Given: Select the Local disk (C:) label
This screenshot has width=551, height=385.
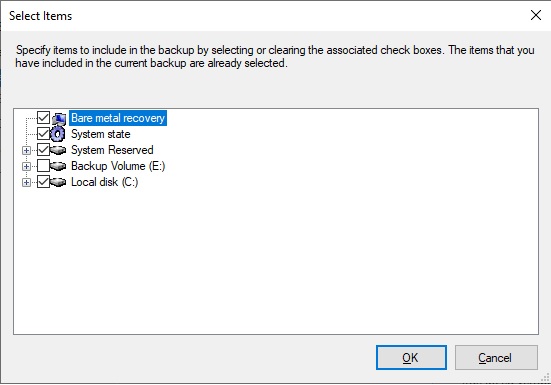Looking at the screenshot, I should [x=104, y=182].
